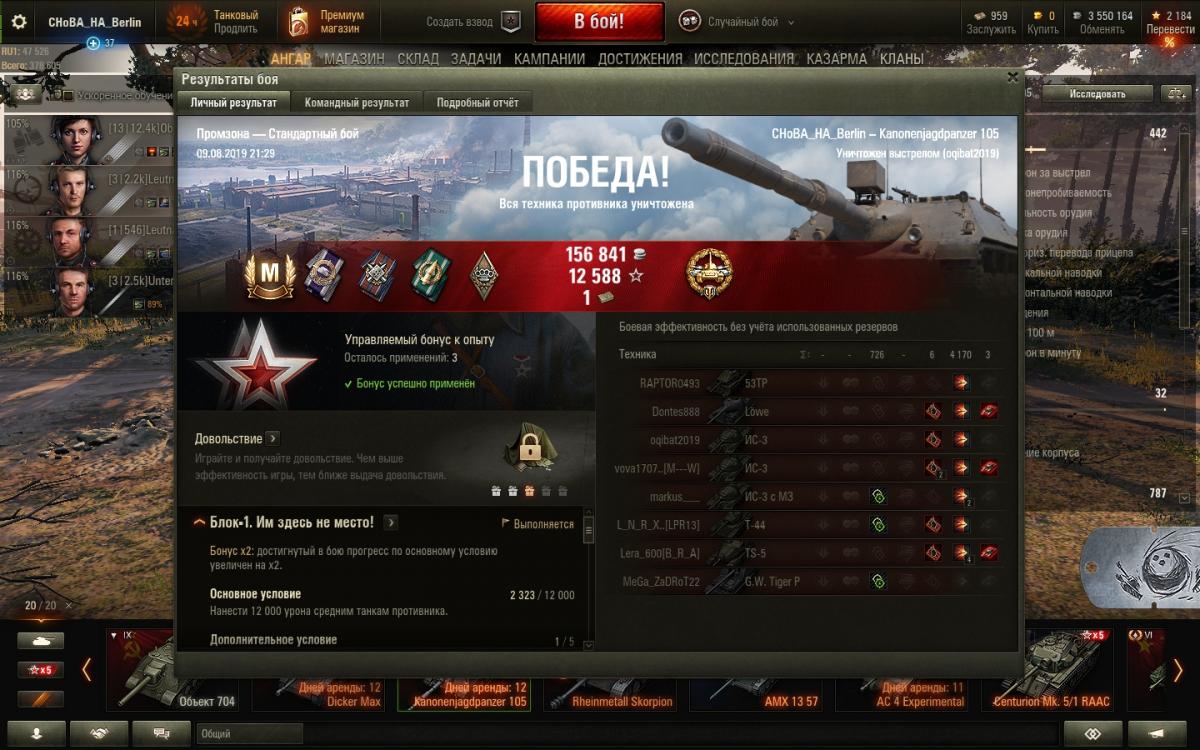Open the chat channels icon button

coord(161,733)
